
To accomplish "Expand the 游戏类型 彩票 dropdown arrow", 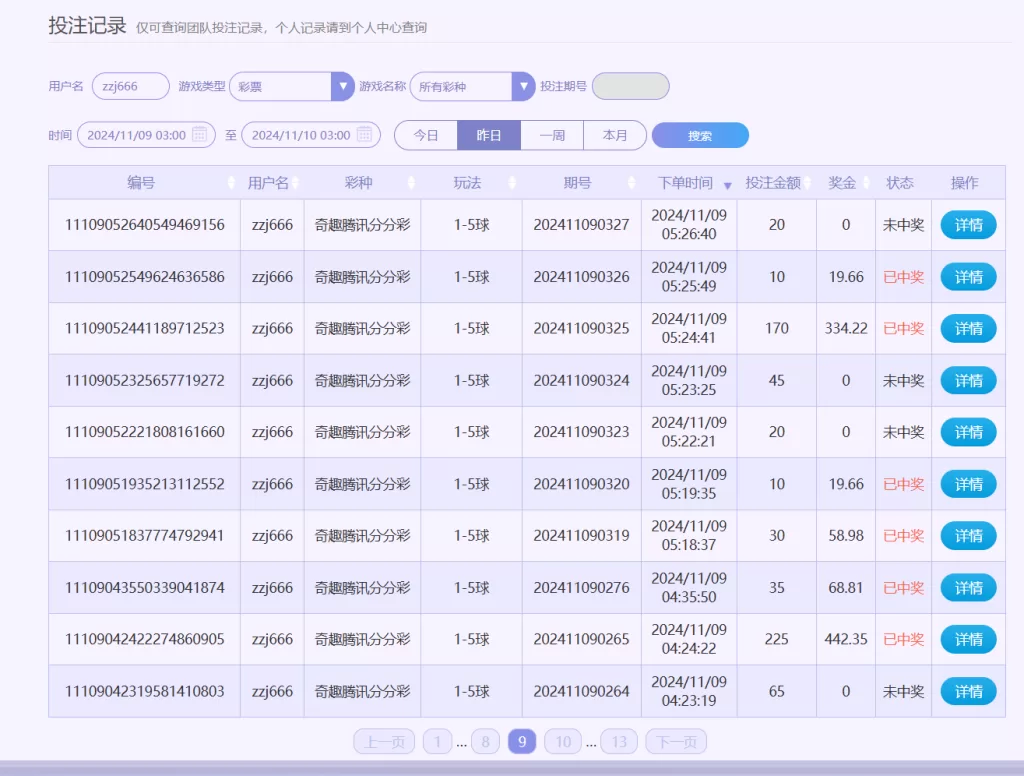I will (343, 86).
